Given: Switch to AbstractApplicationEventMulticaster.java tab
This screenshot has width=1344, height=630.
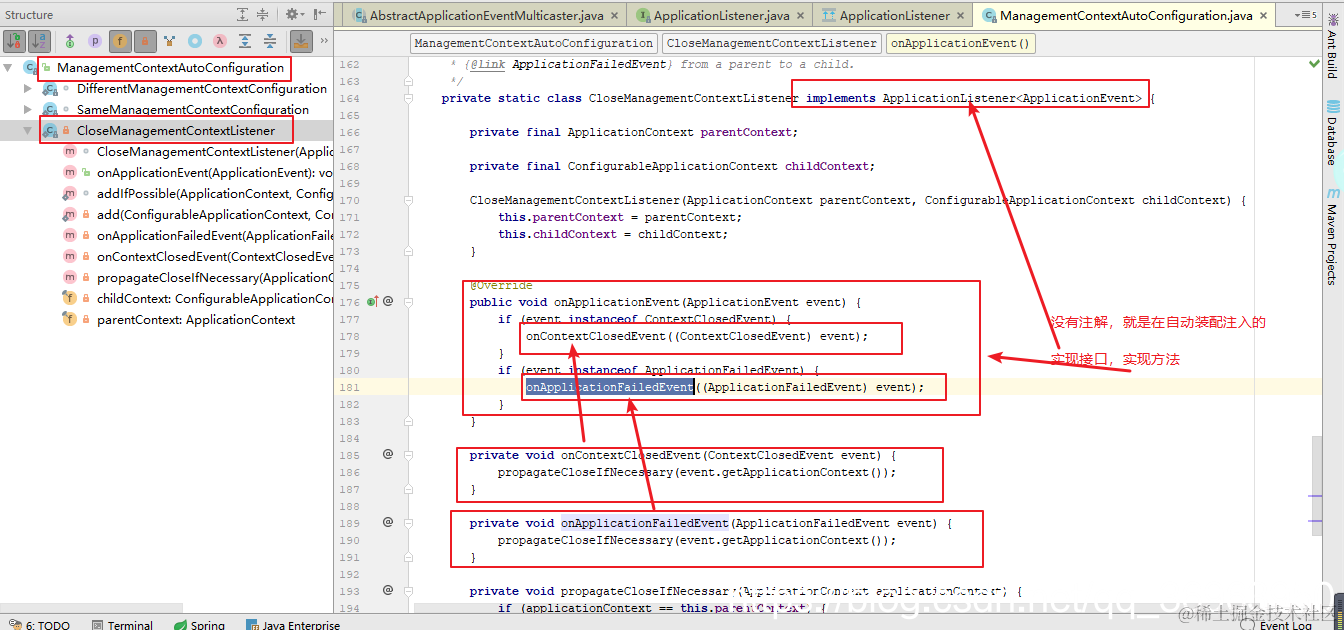Looking at the screenshot, I should pyautogui.click(x=485, y=16).
